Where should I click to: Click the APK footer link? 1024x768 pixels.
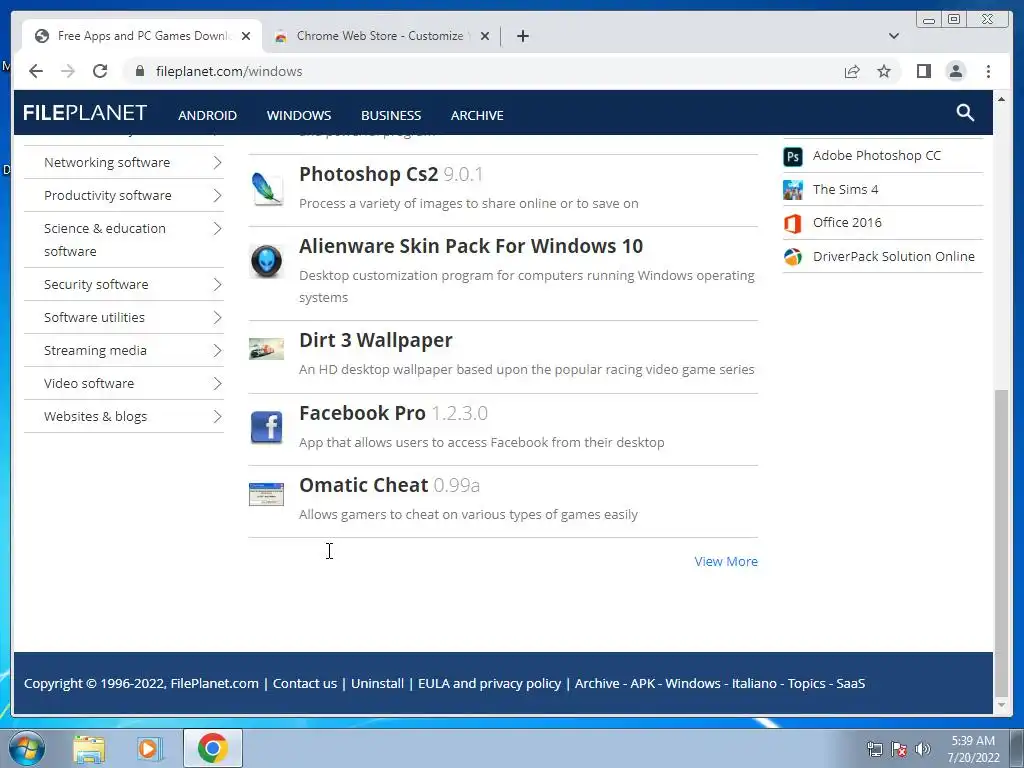tap(643, 684)
